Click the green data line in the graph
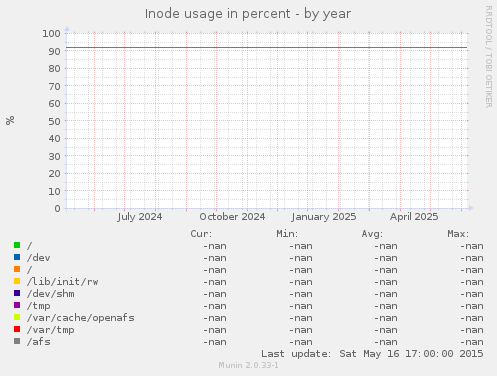497x376 pixels. pos(267,48)
